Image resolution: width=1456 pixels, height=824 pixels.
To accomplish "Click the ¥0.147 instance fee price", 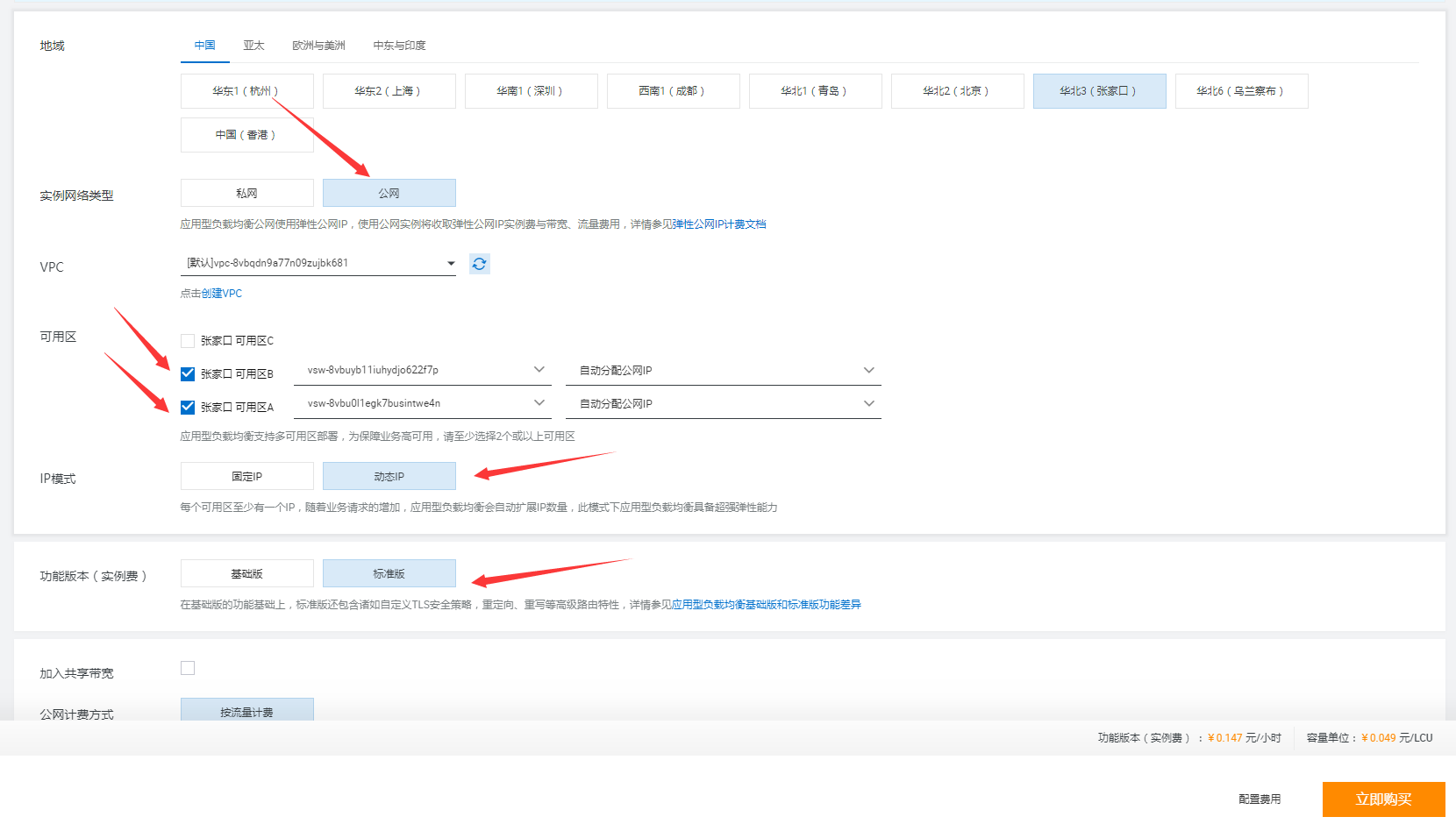I will (x=1225, y=738).
